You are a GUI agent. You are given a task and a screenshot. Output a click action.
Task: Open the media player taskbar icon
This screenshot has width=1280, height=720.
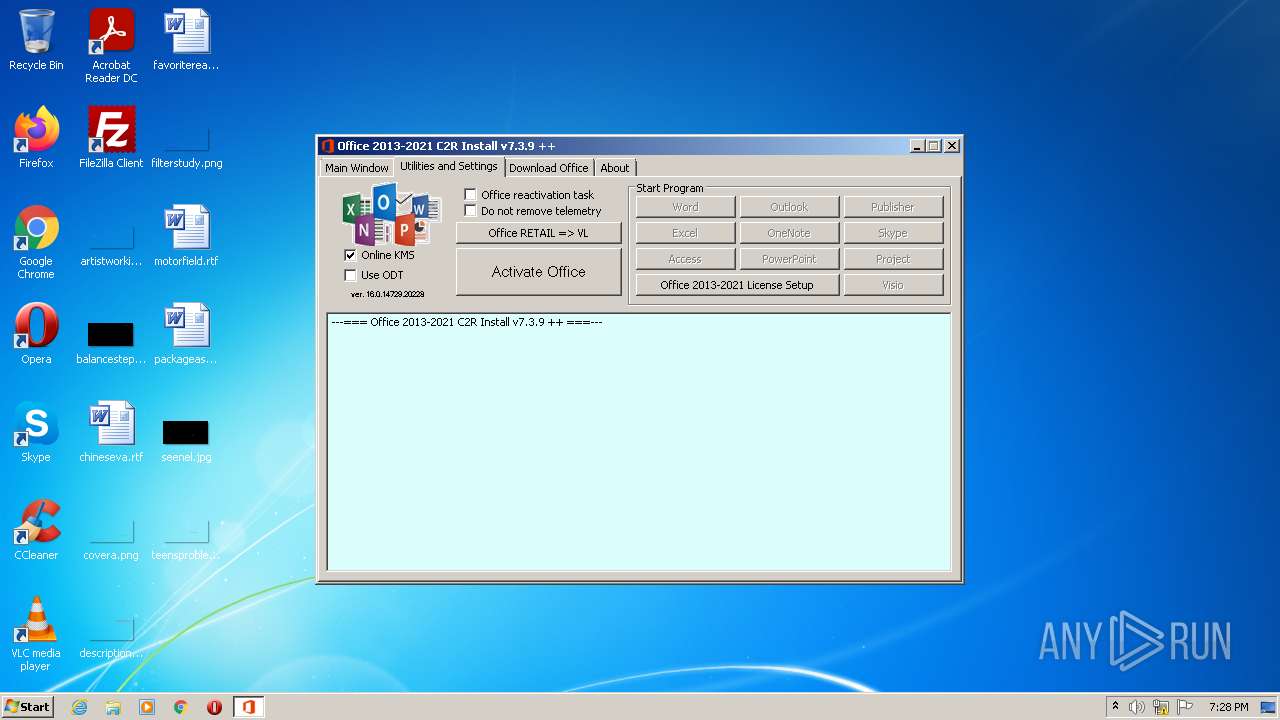(x=147, y=707)
